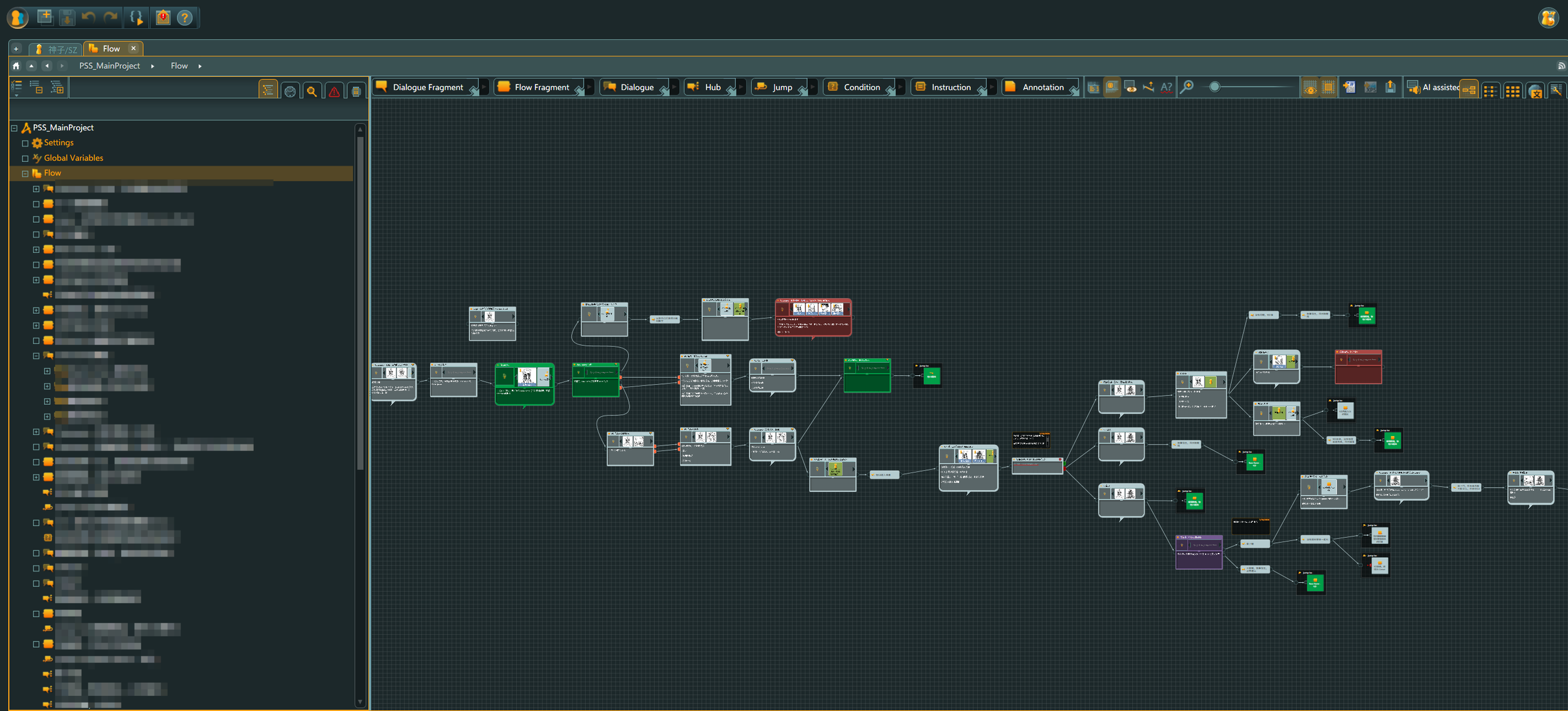Toggle the snap to grid button
1568x711 pixels.
[1328, 88]
